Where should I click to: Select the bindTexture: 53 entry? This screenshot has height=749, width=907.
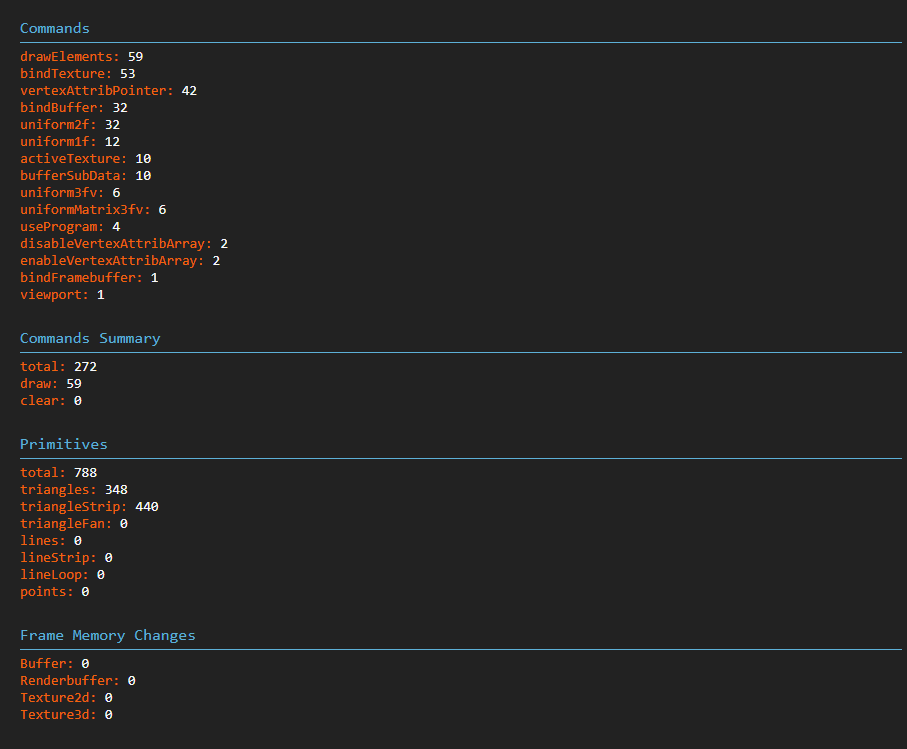(x=78, y=73)
